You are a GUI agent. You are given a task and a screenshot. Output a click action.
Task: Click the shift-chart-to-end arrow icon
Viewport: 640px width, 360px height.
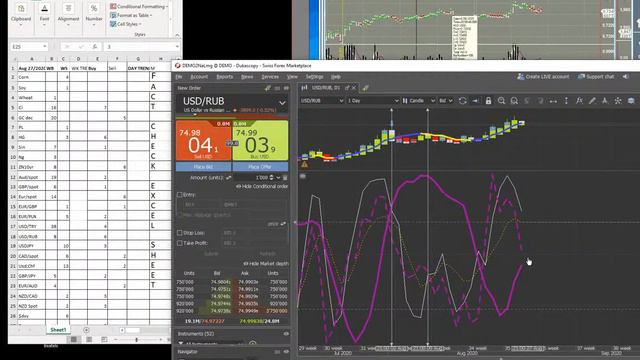point(476,101)
